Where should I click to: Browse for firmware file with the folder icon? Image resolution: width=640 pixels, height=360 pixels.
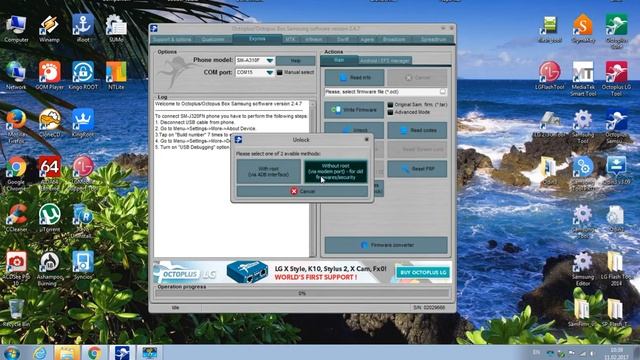[443, 92]
